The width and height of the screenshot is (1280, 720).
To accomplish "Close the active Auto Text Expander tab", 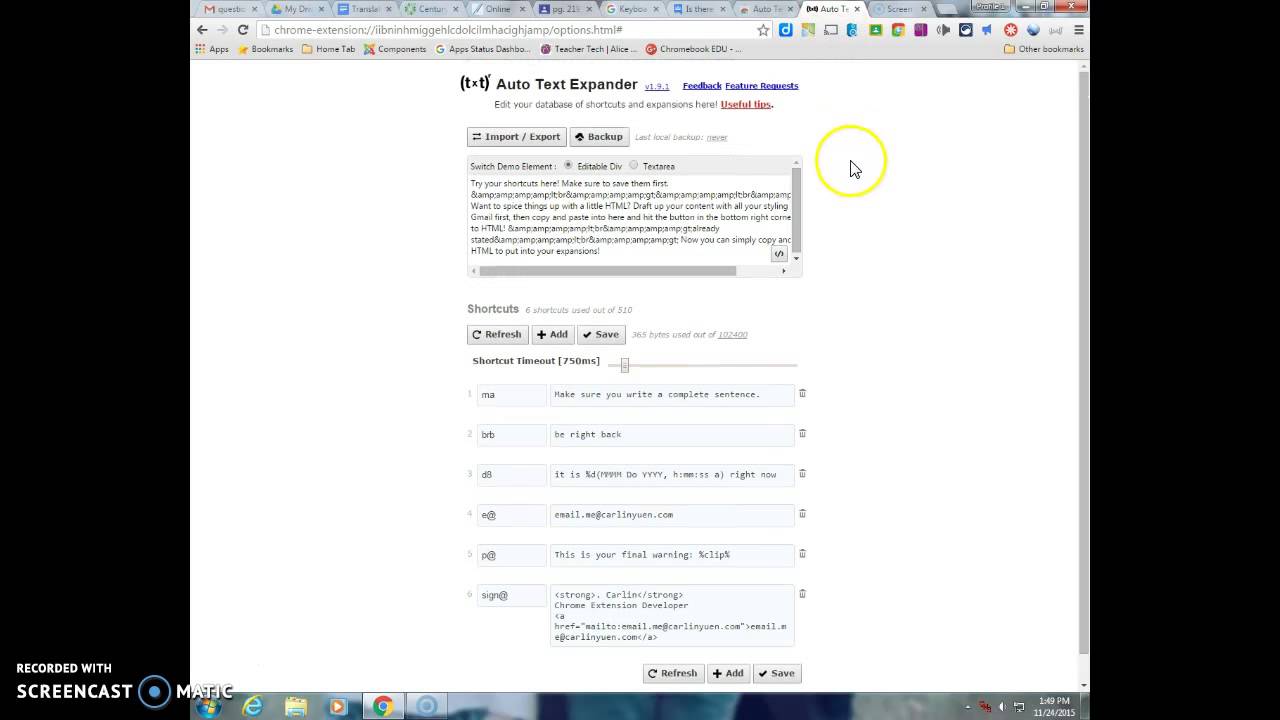I will coord(857,9).
